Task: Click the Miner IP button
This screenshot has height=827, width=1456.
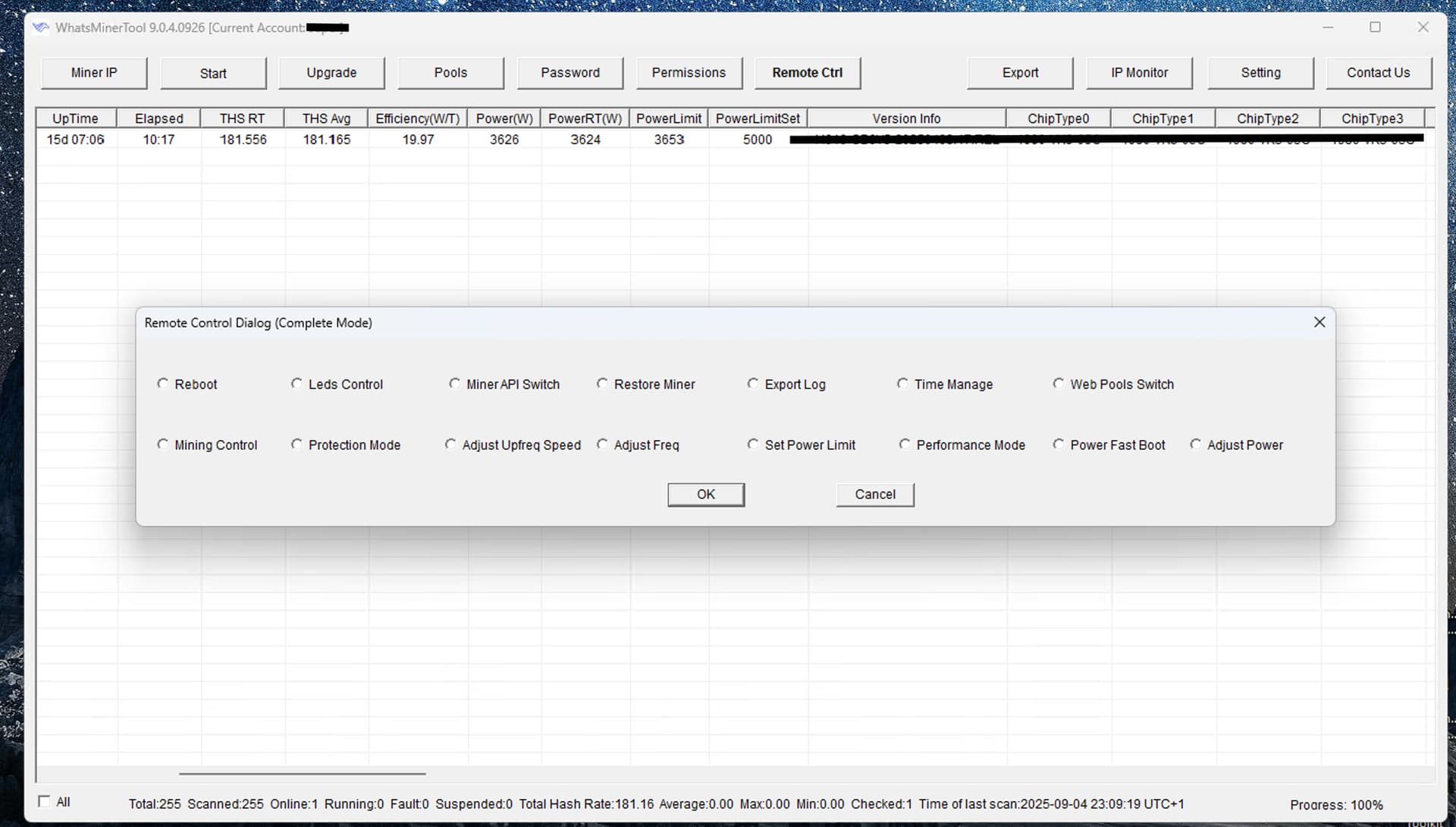Action: tap(94, 73)
